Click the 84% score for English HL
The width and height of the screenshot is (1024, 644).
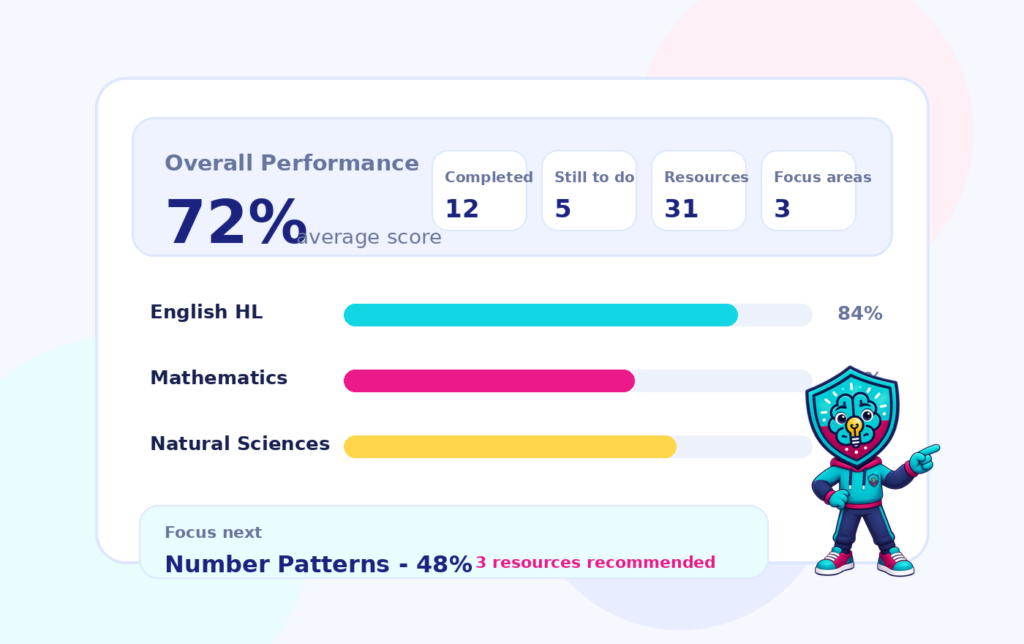pyautogui.click(x=859, y=314)
